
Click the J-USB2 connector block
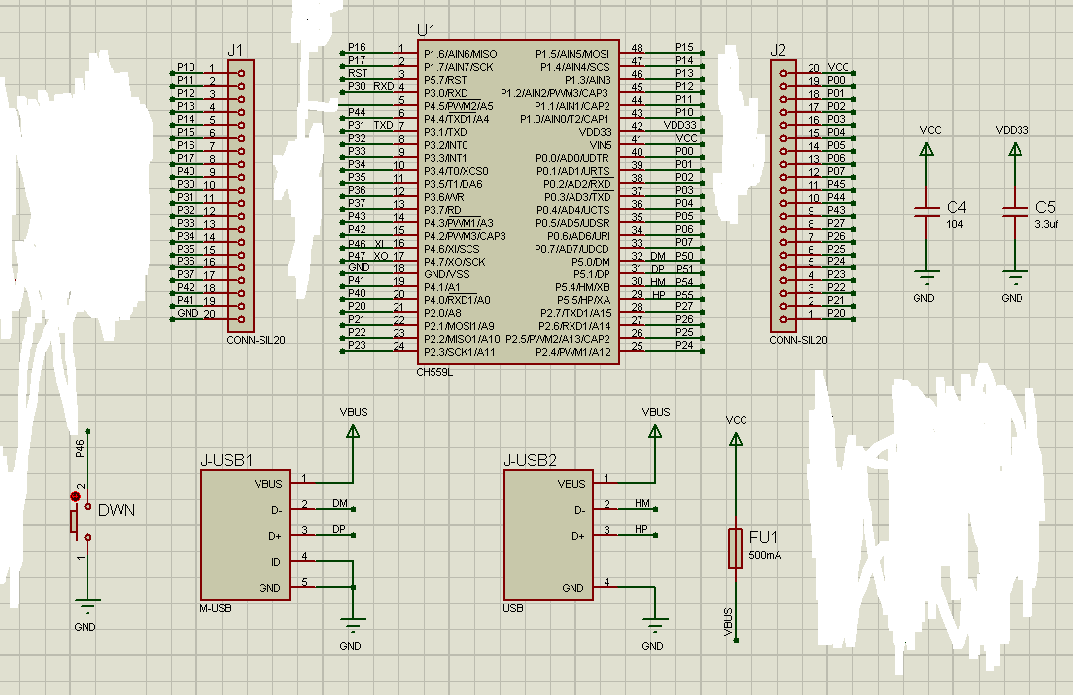coord(547,535)
